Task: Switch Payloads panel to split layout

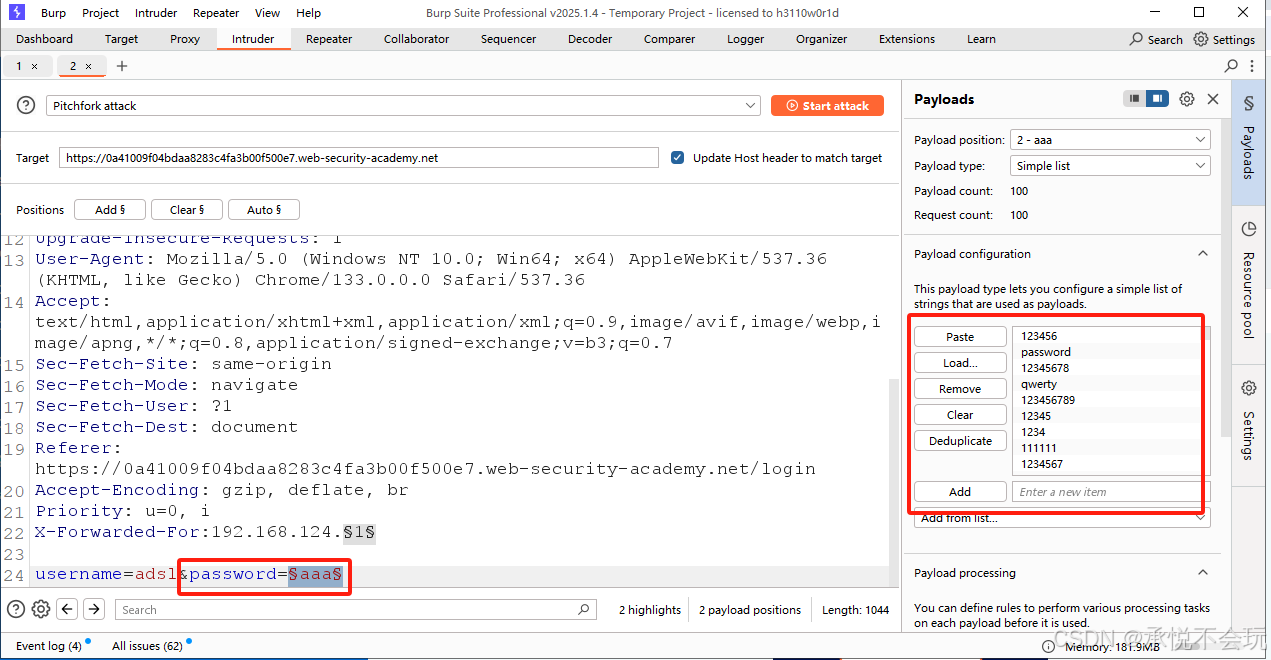Action: tap(1157, 99)
